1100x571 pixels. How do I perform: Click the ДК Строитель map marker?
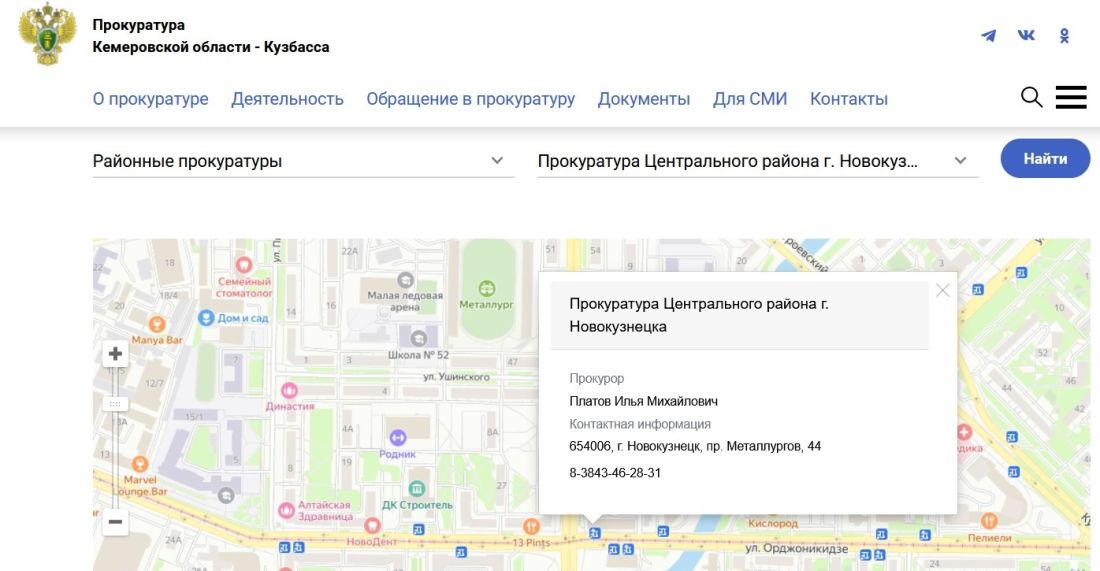pos(418,487)
